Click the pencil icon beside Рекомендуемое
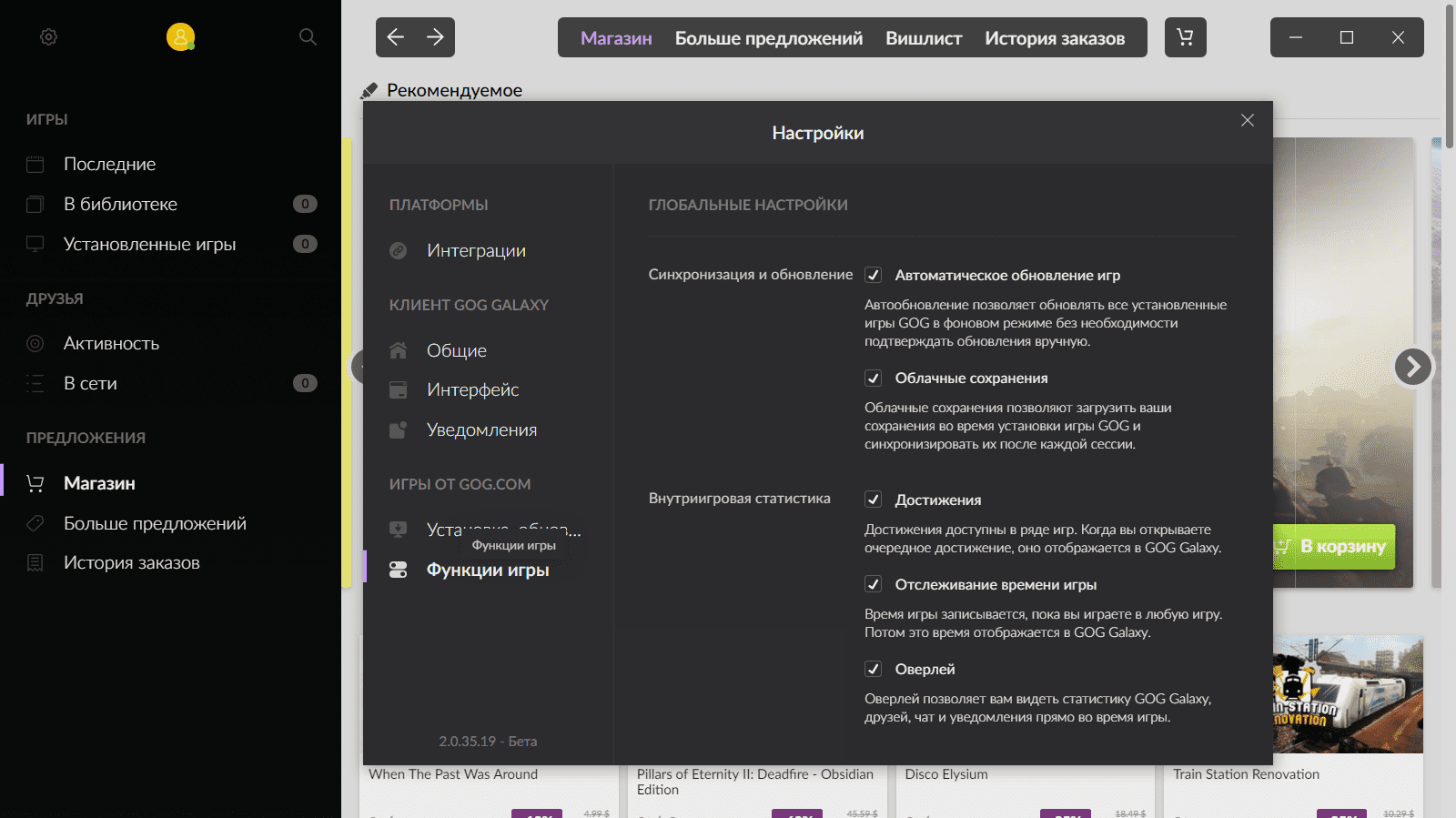 tap(369, 91)
